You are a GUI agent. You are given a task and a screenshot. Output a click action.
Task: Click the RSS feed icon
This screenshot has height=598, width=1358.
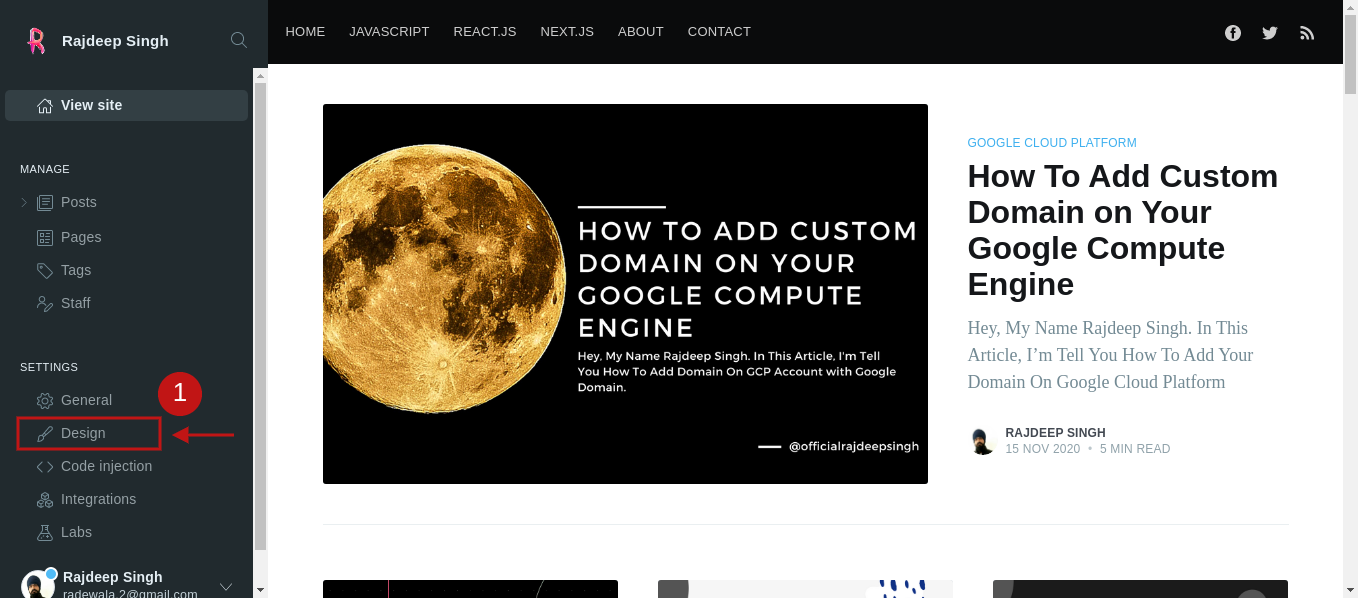pyautogui.click(x=1307, y=33)
